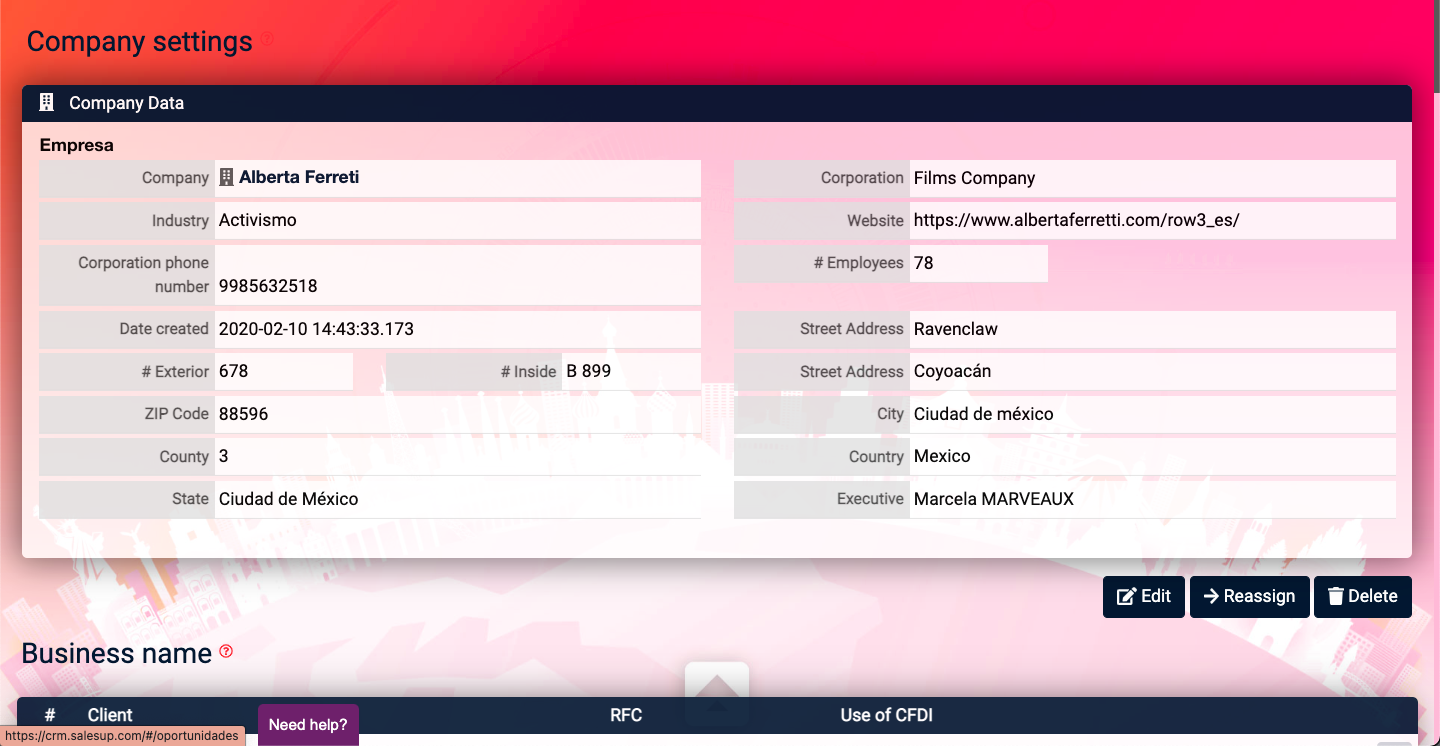
Task: Click the # Exterior field label
Action: (x=176, y=371)
